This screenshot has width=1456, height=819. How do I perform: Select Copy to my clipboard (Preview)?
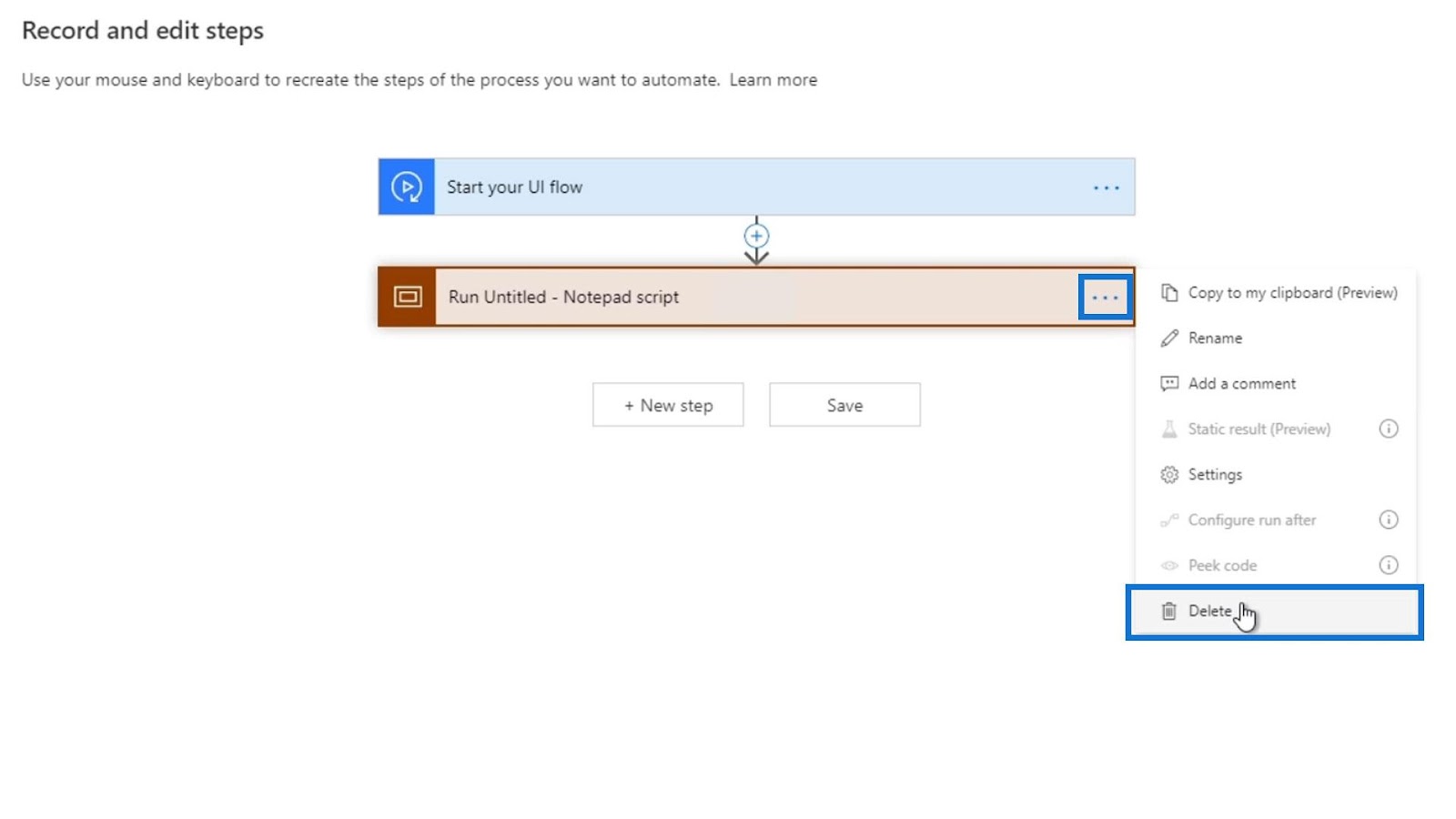1279,292
